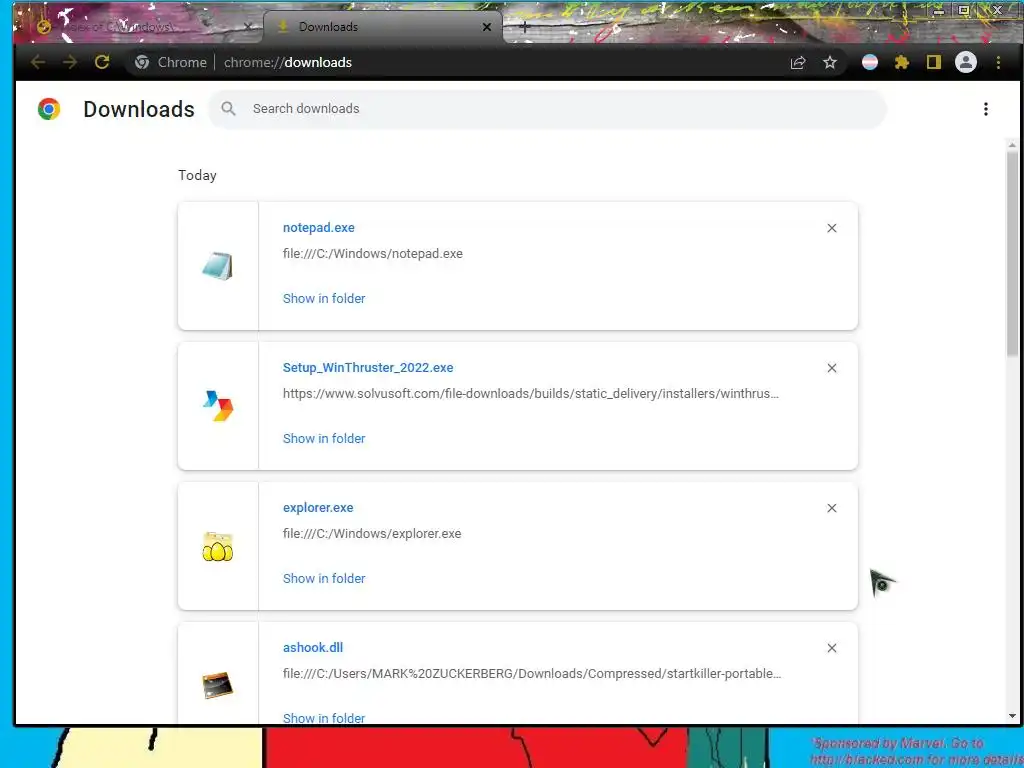Remove explorer.exe from the downloads list
The image size is (1024, 768).
tap(831, 508)
